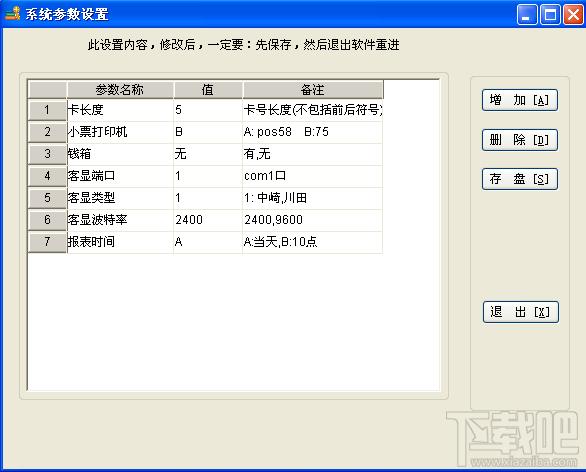Select row header number 4
Image resolution: width=586 pixels, height=472 pixels.
tap(47, 176)
